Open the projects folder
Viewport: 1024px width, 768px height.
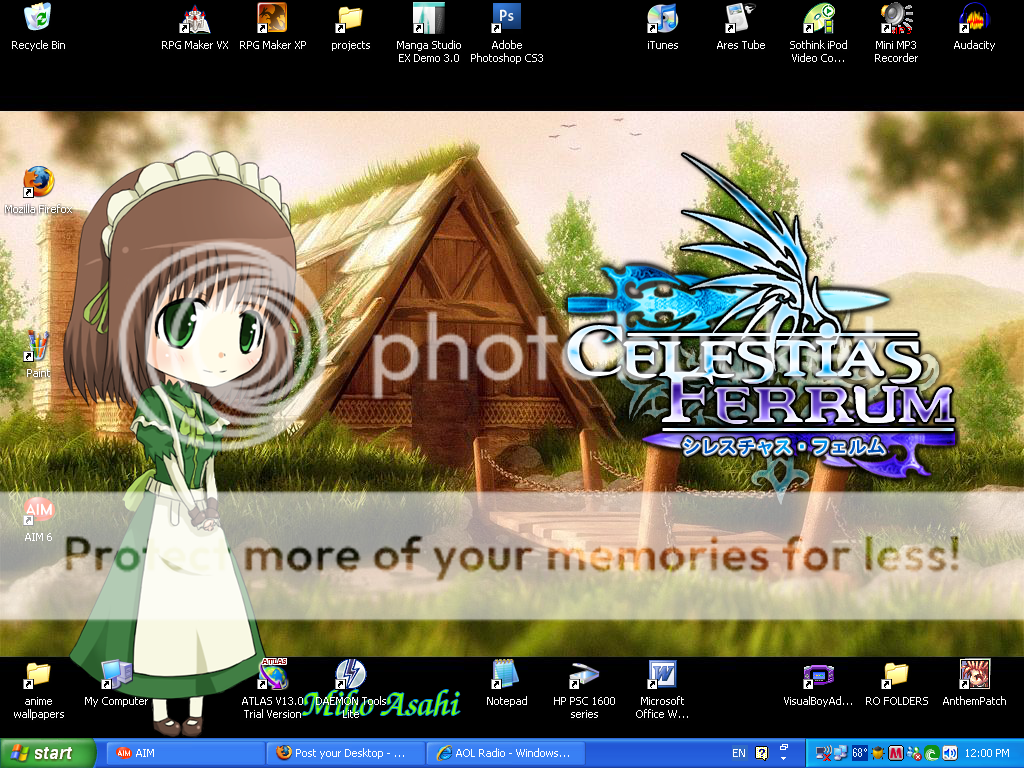click(x=350, y=19)
